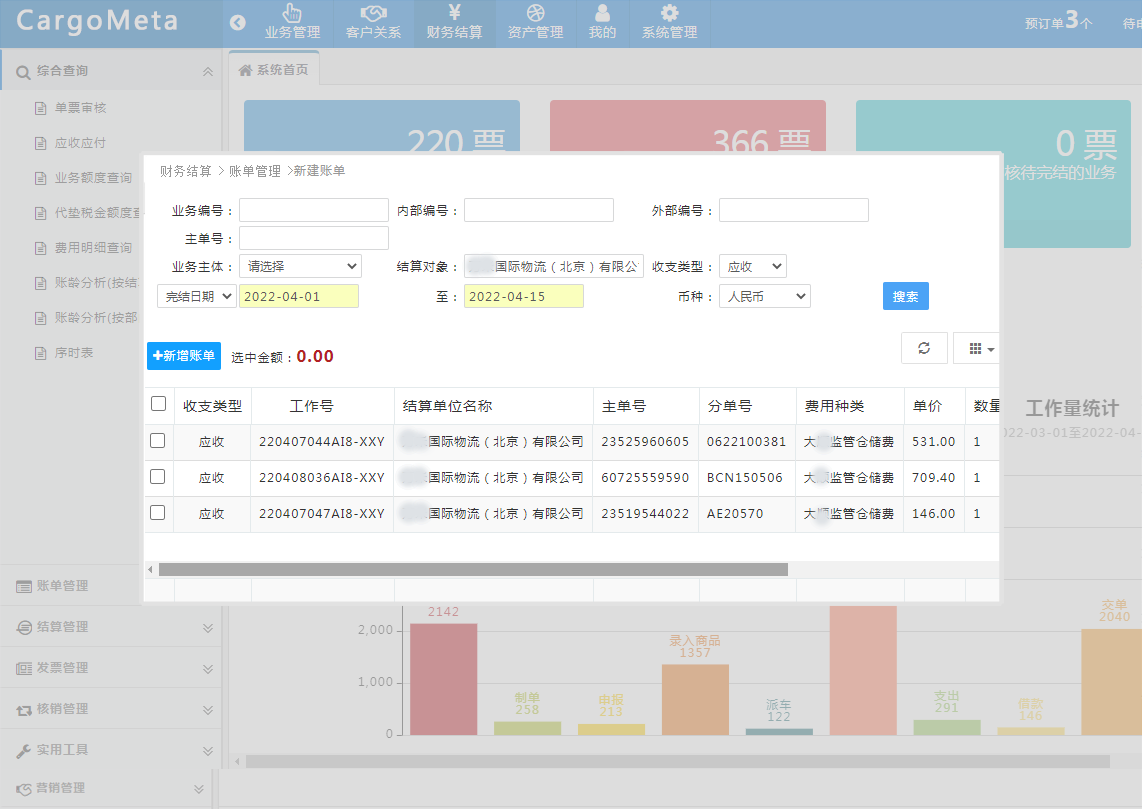
Task: Open the 币种 currency dropdown
Action: tap(764, 296)
